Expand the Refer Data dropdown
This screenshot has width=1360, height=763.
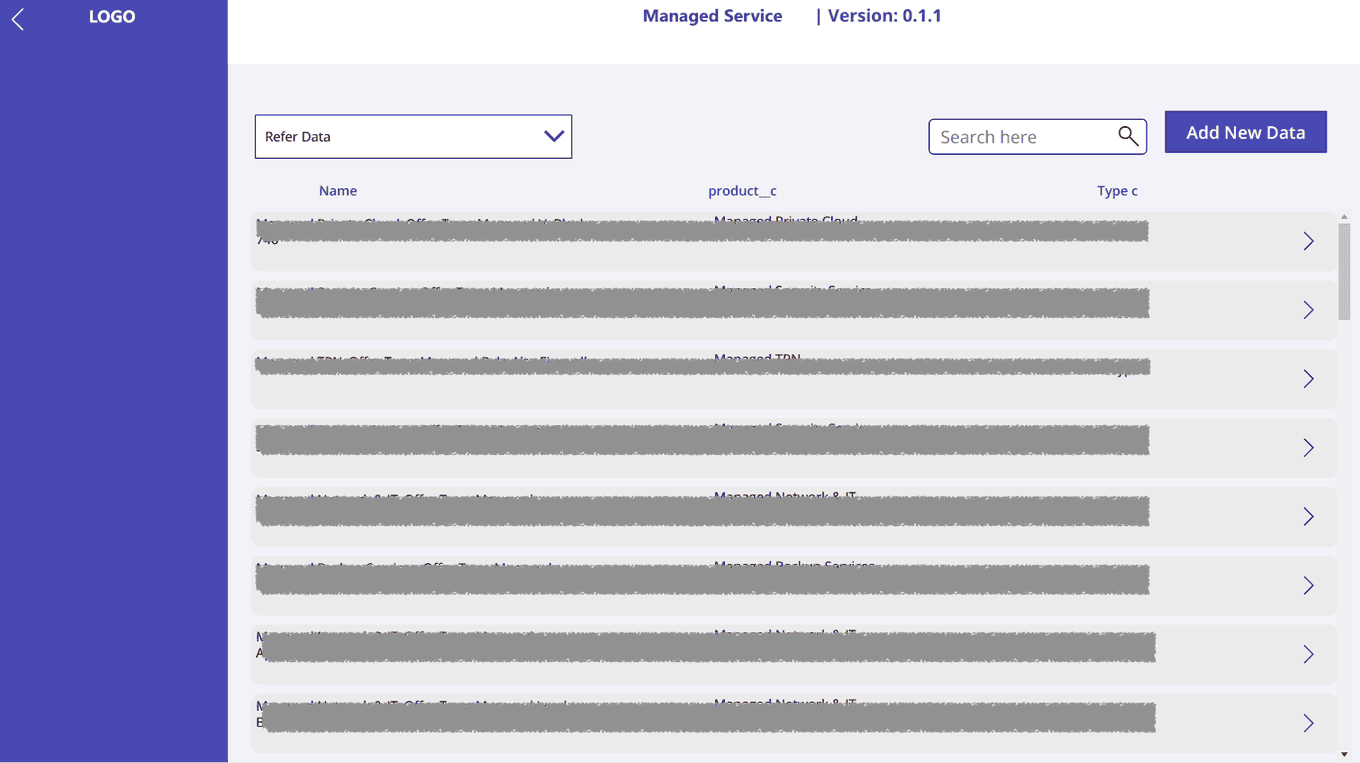[x=400, y=137]
